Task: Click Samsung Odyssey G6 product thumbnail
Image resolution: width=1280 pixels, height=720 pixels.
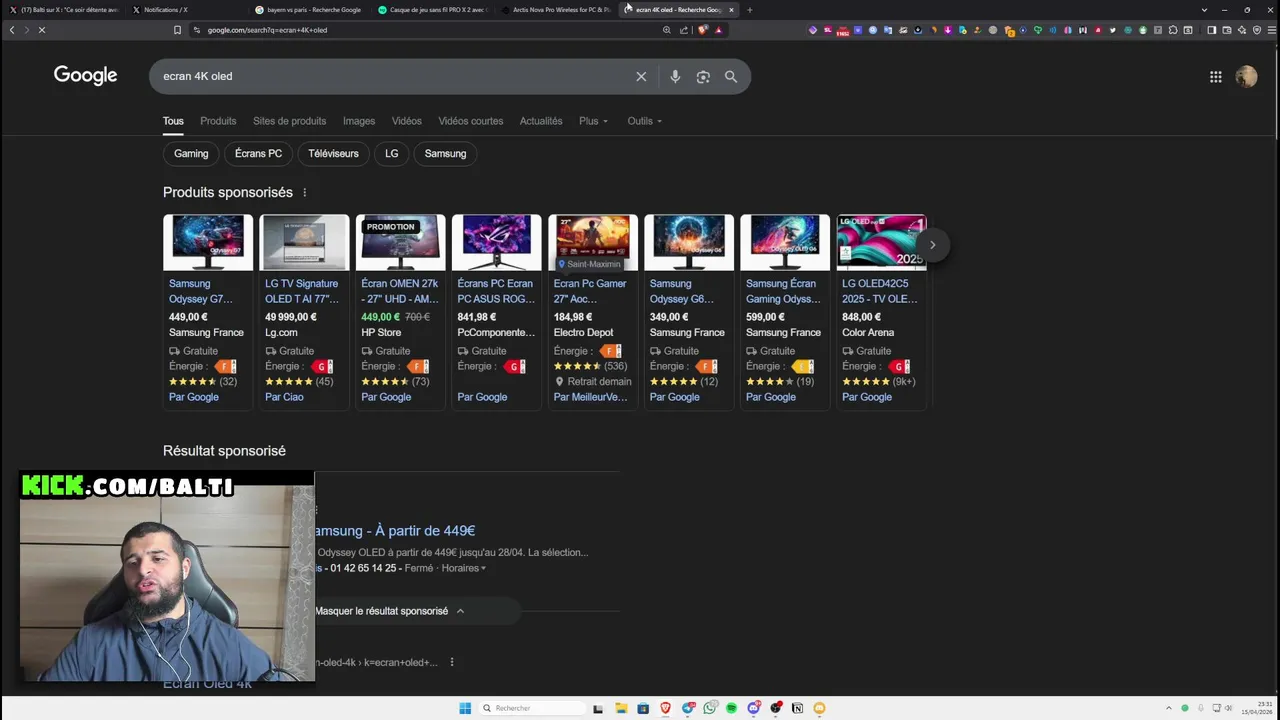Action: (689, 243)
